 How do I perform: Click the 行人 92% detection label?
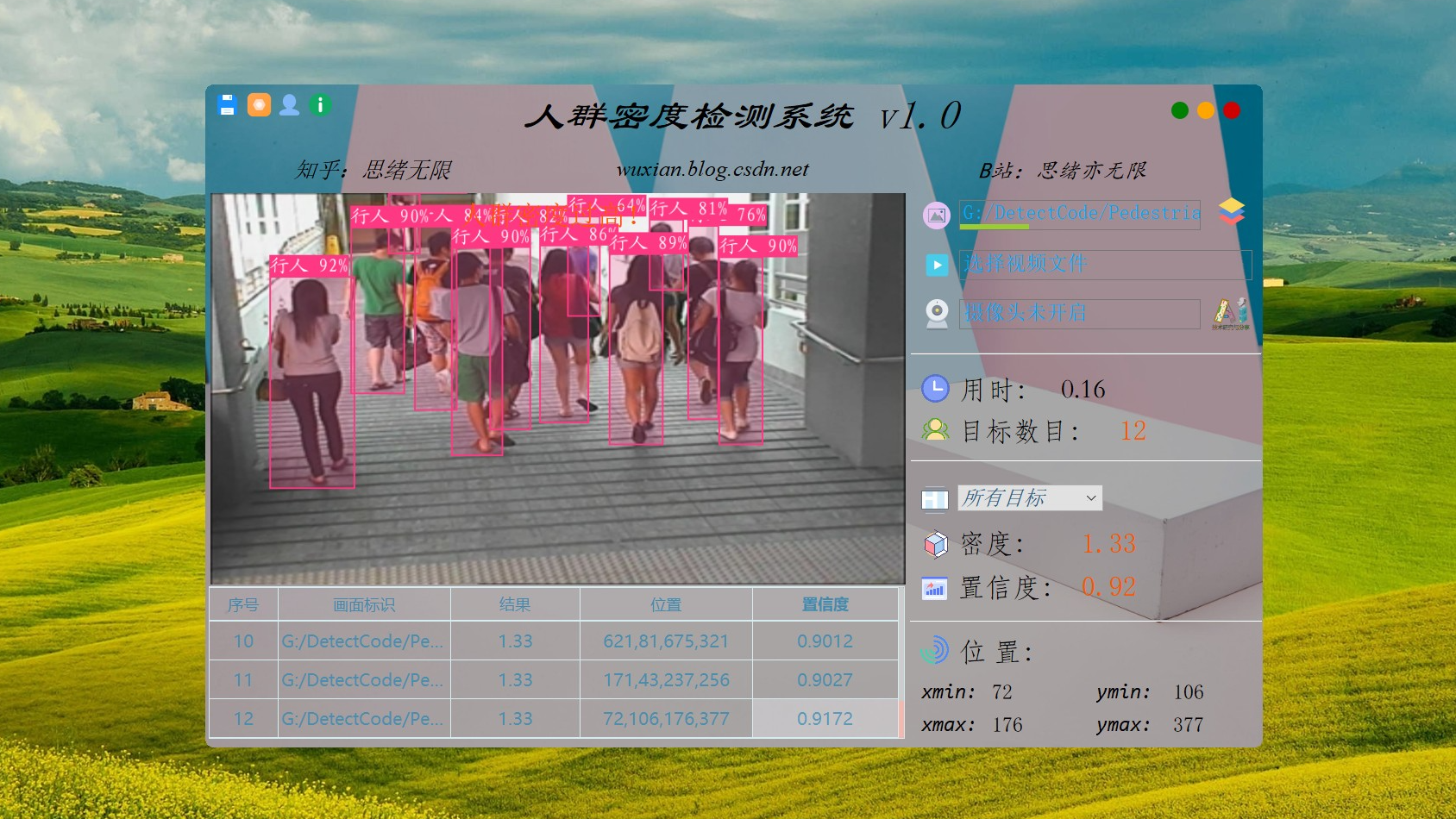(x=310, y=266)
